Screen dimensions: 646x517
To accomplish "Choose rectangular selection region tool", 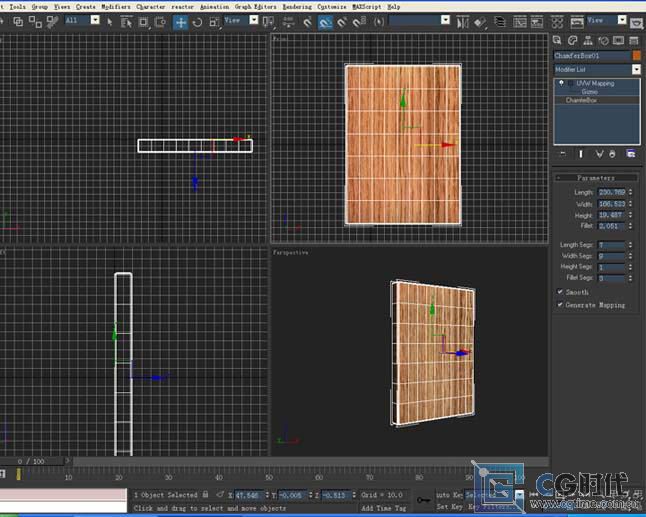I will click(x=143, y=22).
